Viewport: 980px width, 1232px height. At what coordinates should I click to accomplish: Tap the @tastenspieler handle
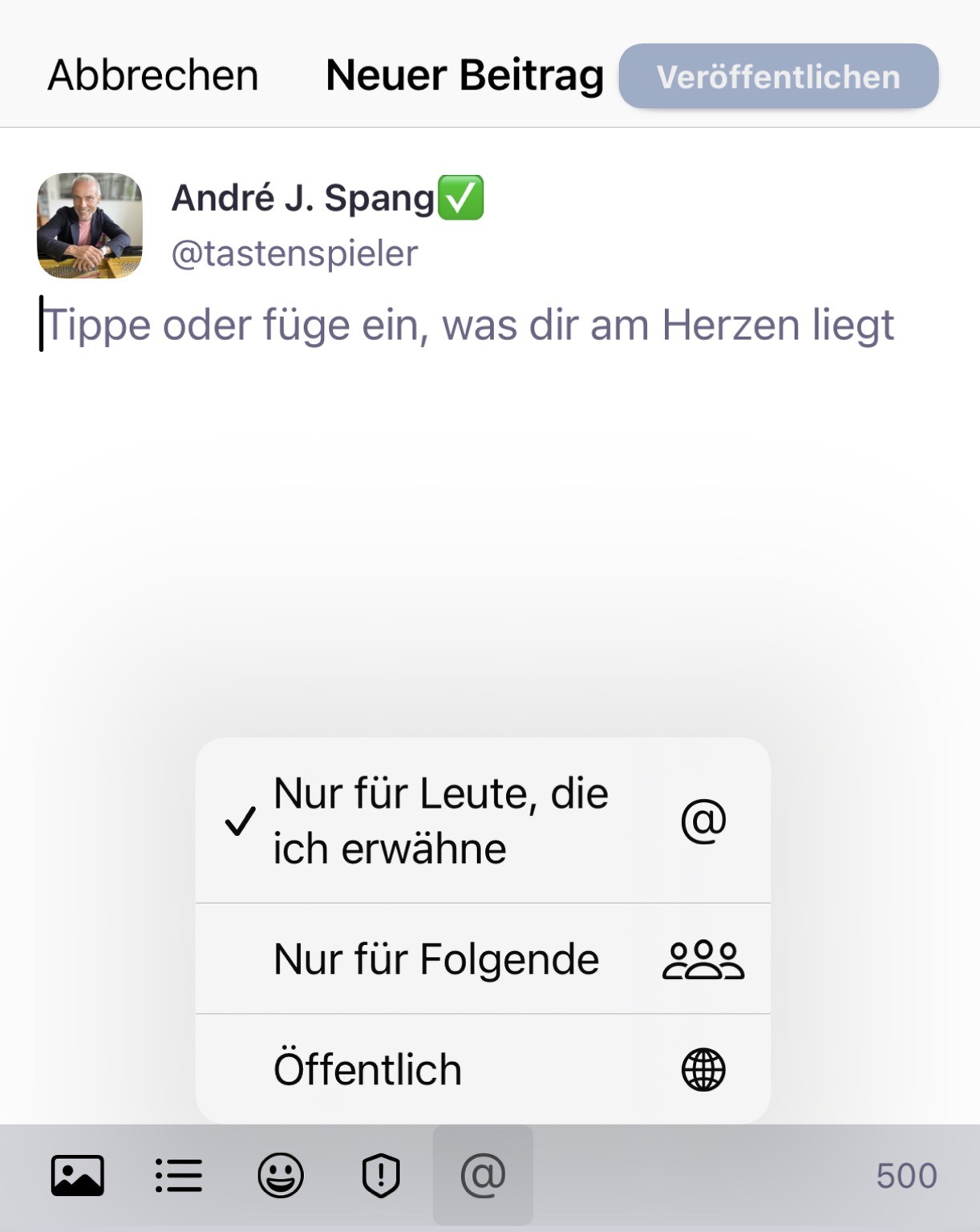[294, 253]
